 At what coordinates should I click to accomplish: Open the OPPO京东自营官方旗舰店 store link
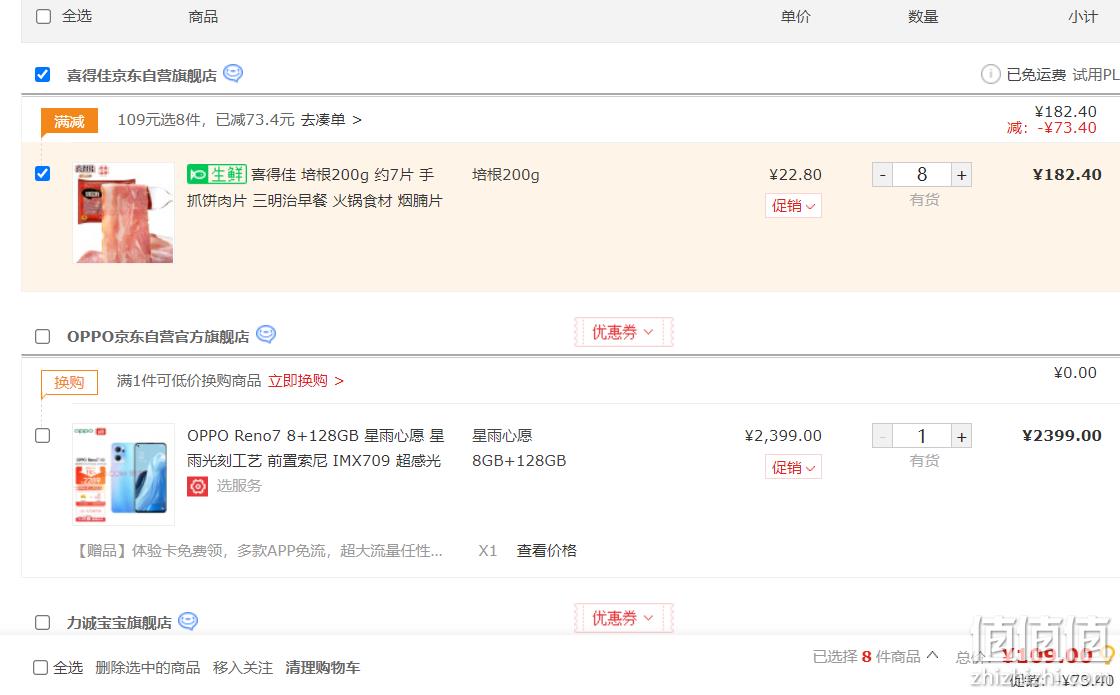[158, 336]
